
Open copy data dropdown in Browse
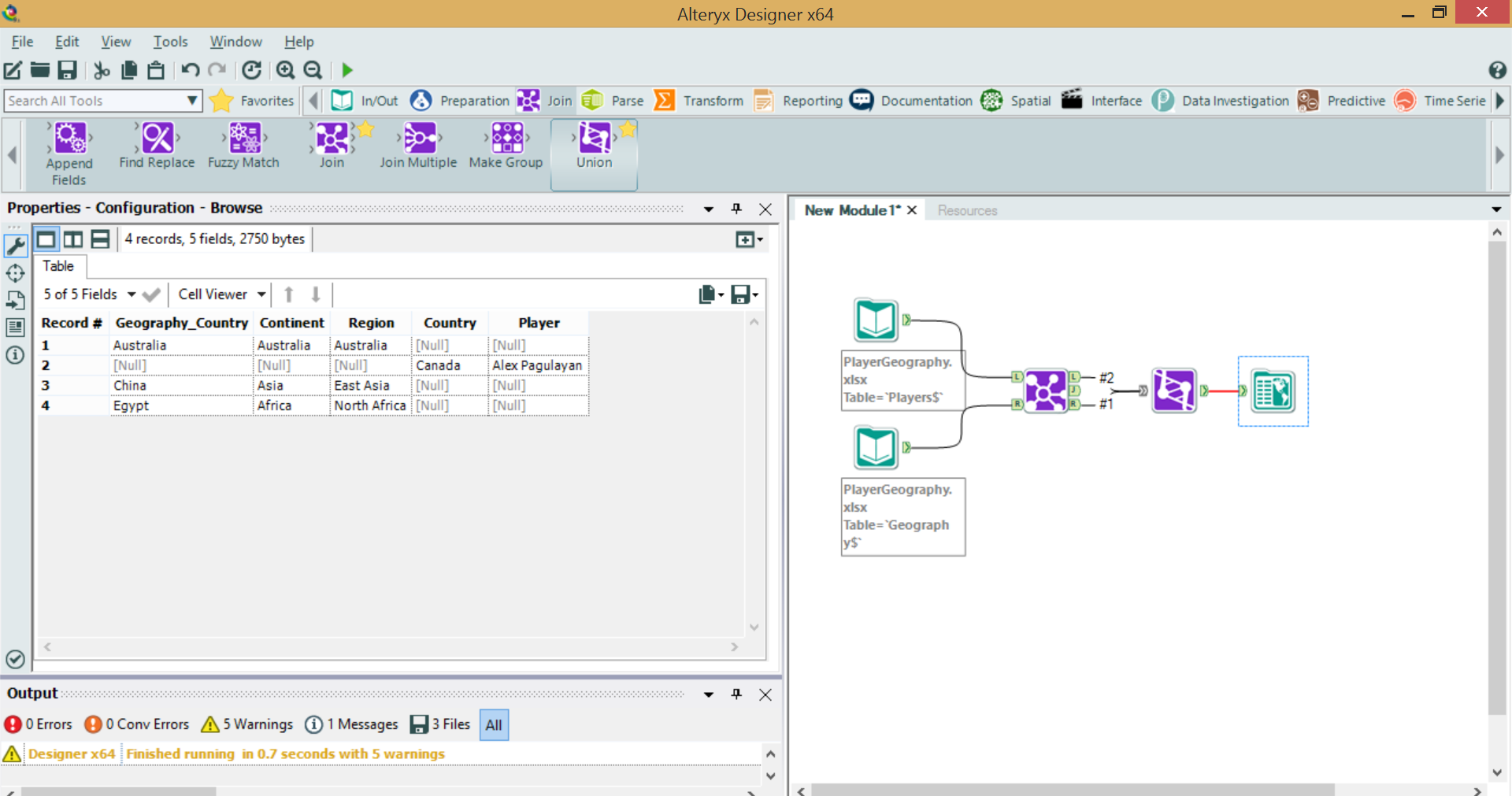point(711,294)
